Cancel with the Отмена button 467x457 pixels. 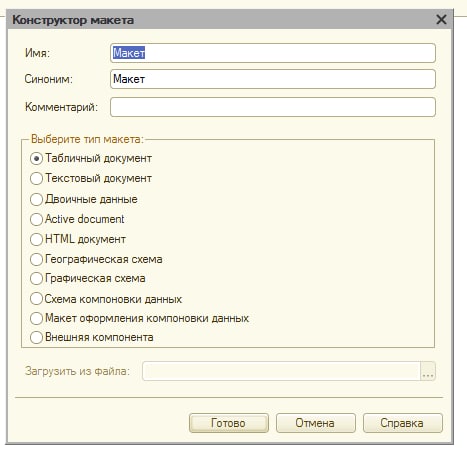click(316, 423)
